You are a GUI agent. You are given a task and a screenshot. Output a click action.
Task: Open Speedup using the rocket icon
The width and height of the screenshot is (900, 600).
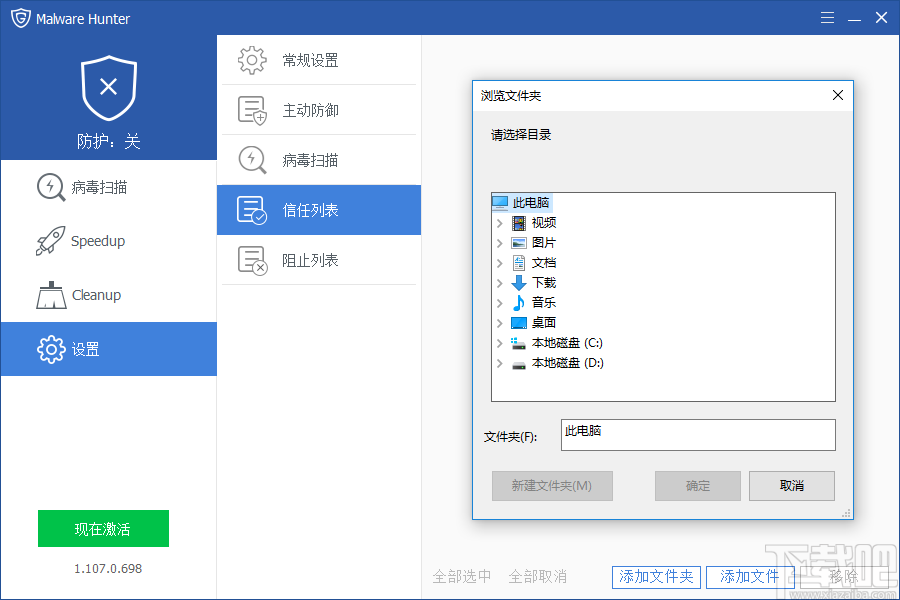(50, 241)
